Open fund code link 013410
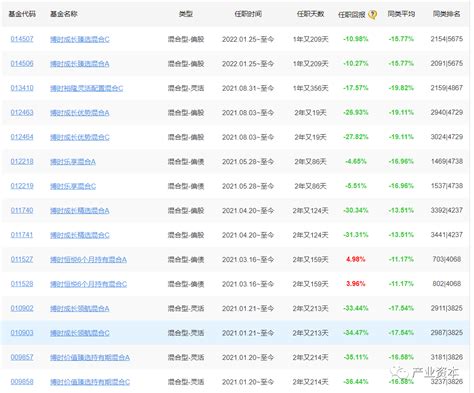 coord(22,88)
